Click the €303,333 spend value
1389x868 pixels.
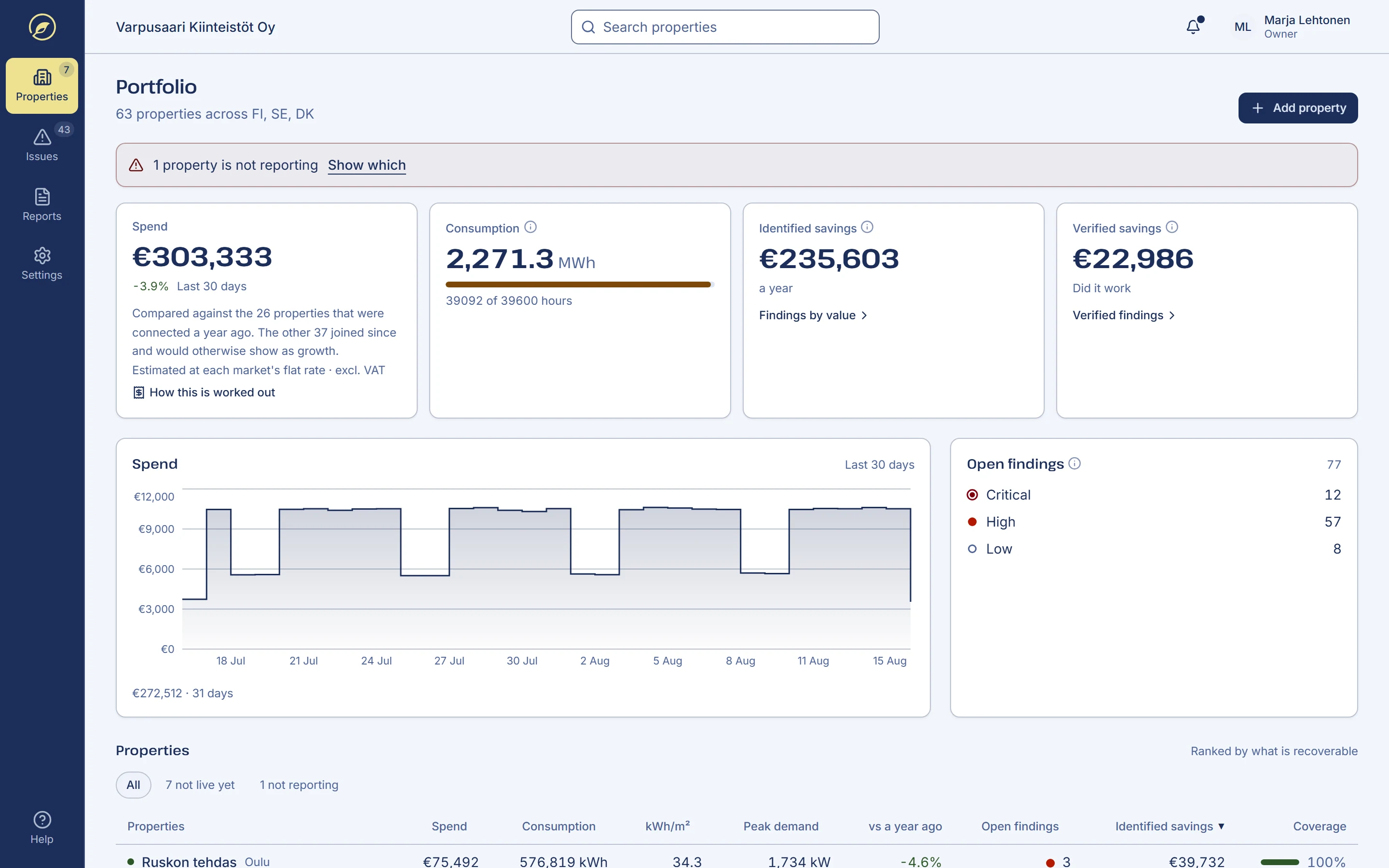202,257
